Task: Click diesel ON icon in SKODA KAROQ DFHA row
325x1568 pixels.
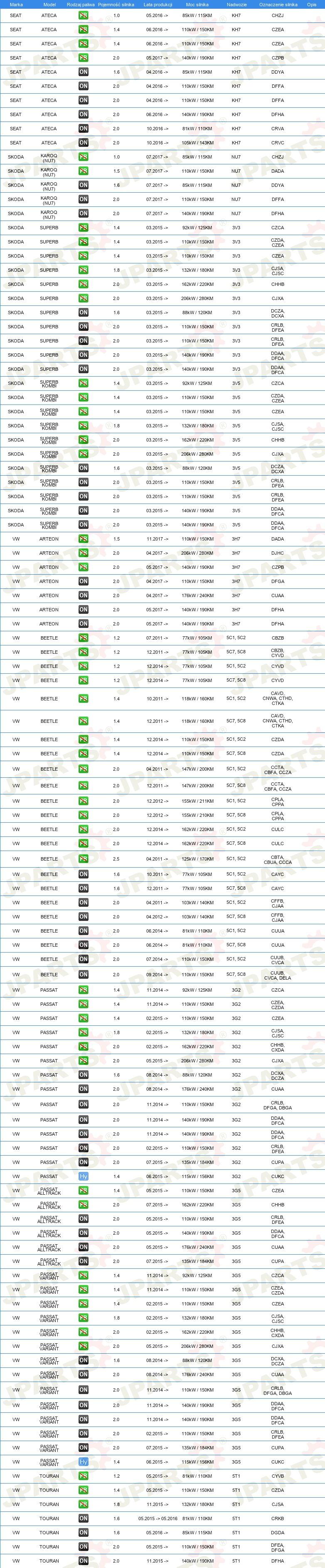Action: point(83,213)
